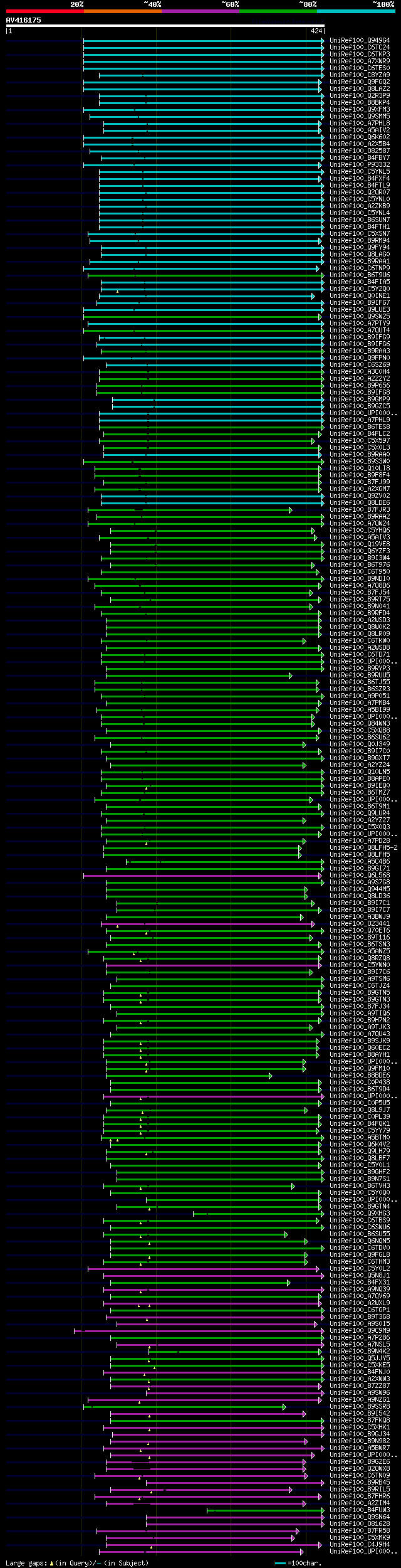Select the UniRef100_Q9SW25 label
Screen dimensions: 401x1568
[360, 316]
